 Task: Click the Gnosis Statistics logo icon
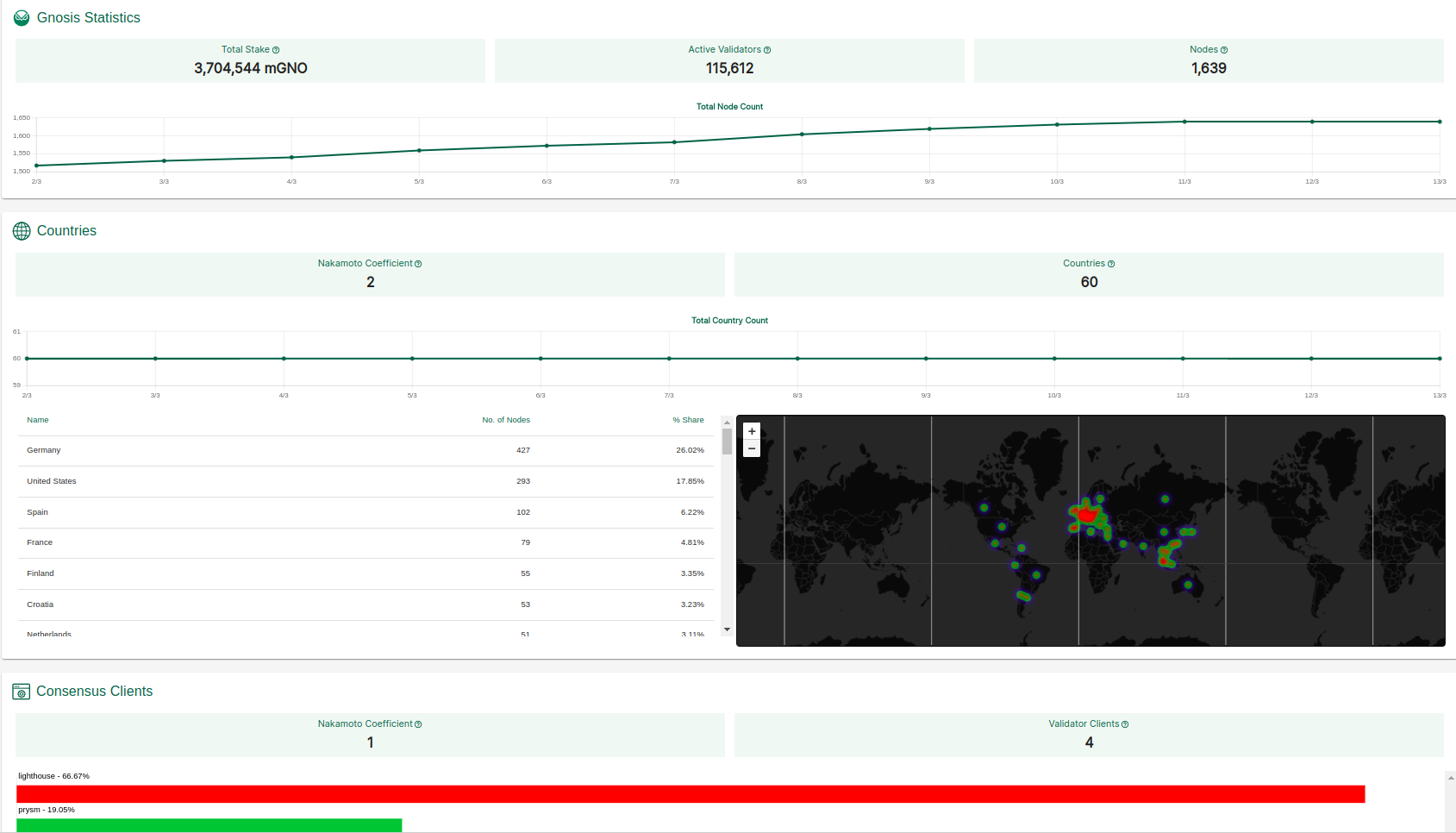click(x=22, y=18)
